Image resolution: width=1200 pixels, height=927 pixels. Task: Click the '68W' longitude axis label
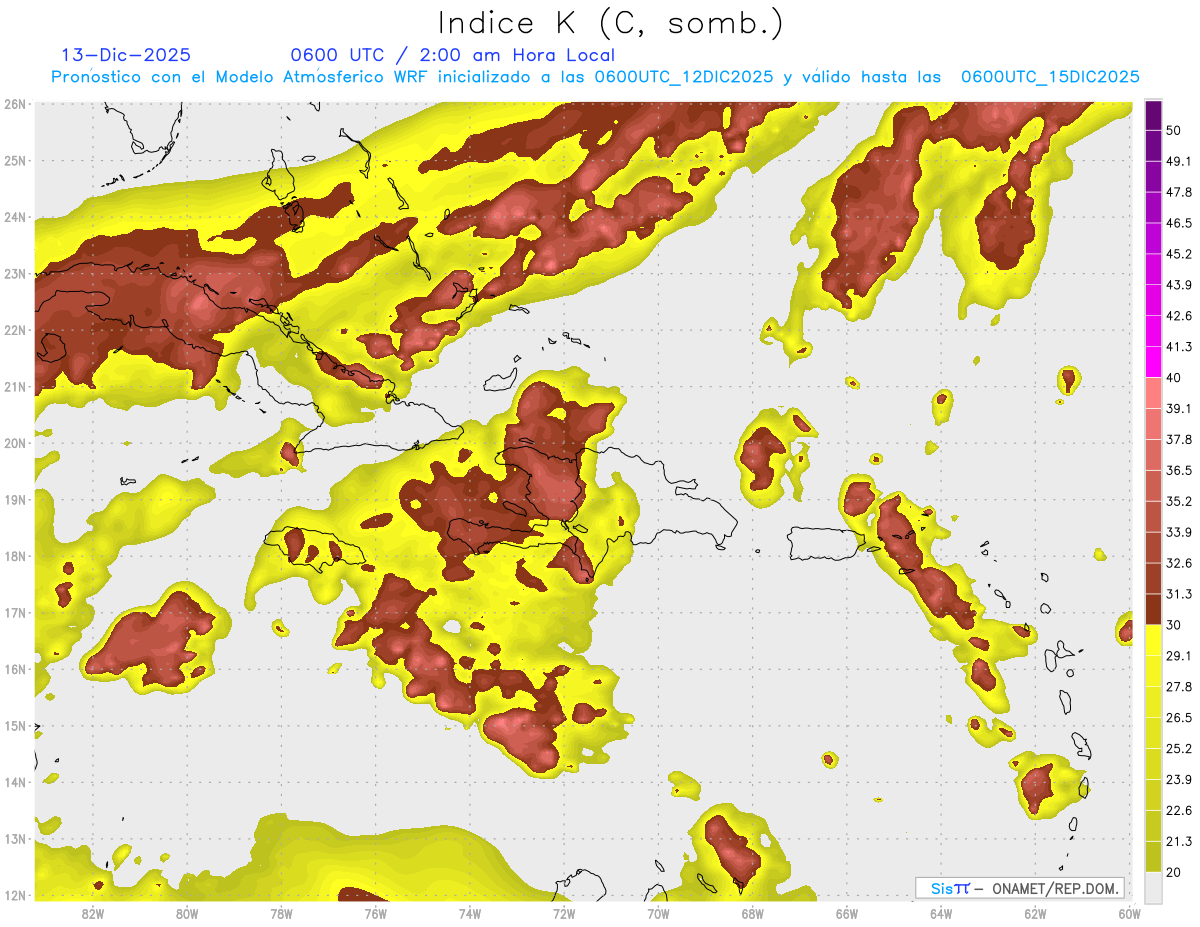(752, 913)
